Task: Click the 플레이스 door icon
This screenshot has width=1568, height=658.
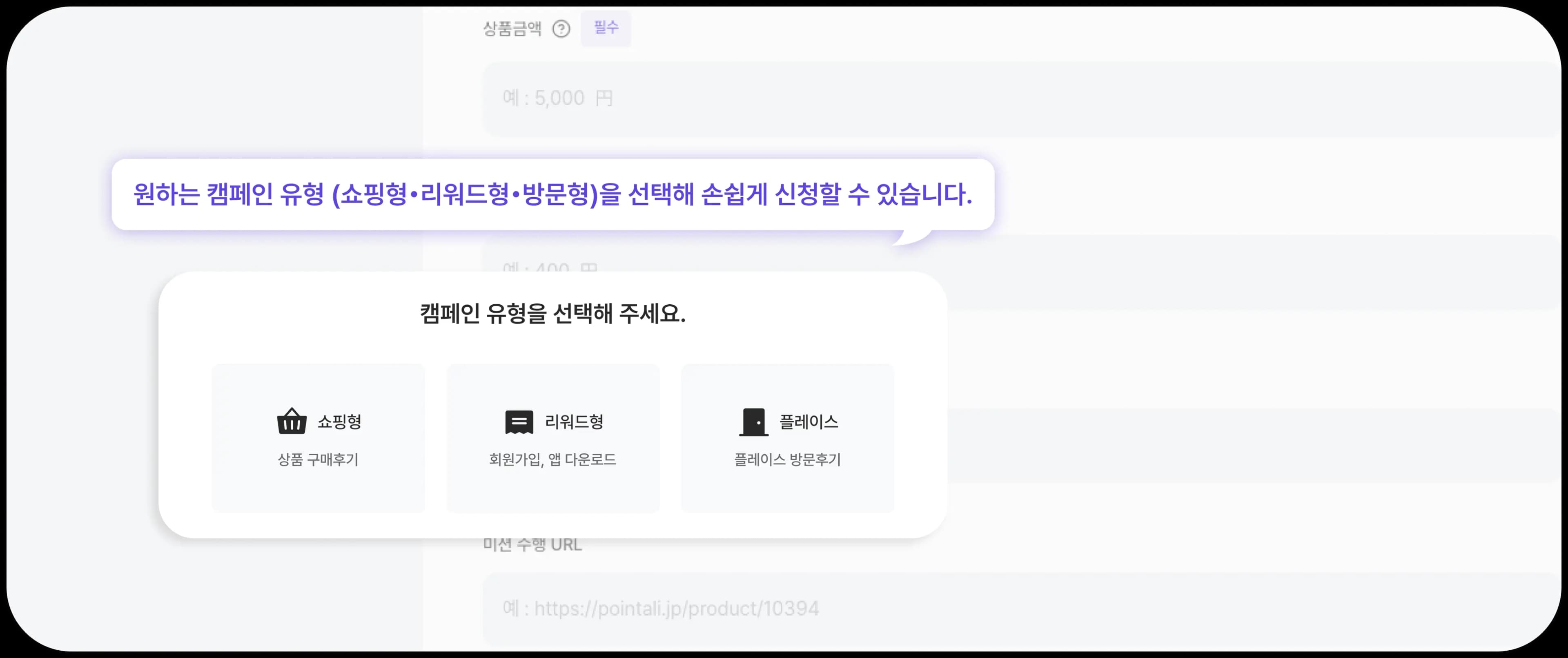Action: click(x=753, y=422)
